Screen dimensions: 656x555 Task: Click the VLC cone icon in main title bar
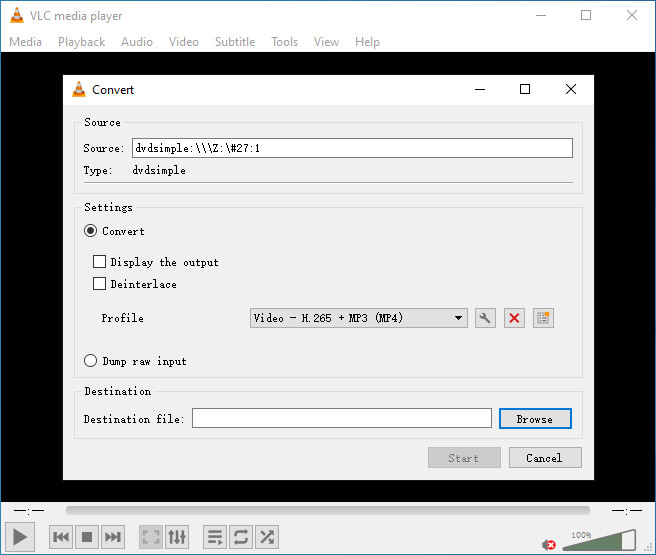[17, 15]
